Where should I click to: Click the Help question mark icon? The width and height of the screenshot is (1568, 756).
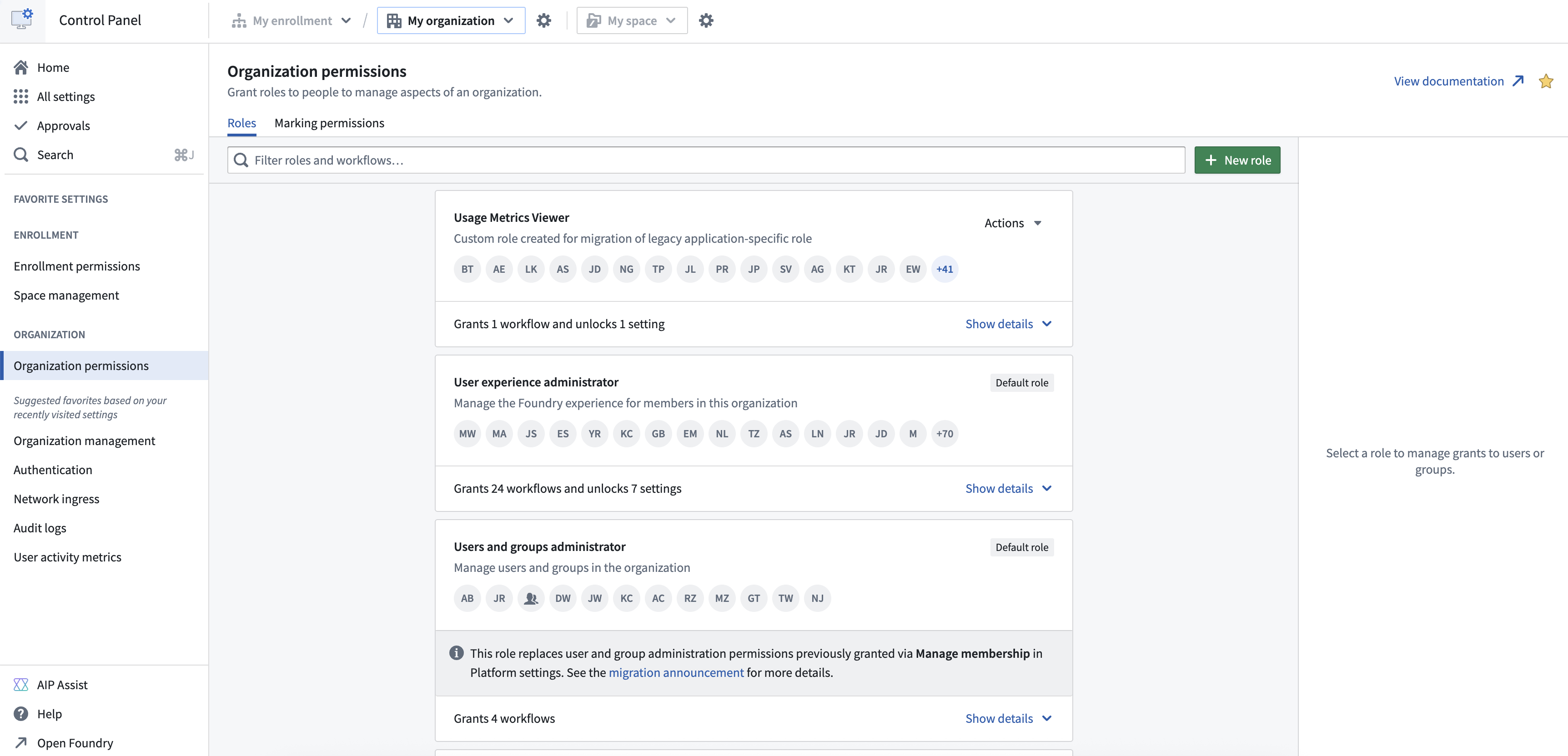(x=21, y=713)
